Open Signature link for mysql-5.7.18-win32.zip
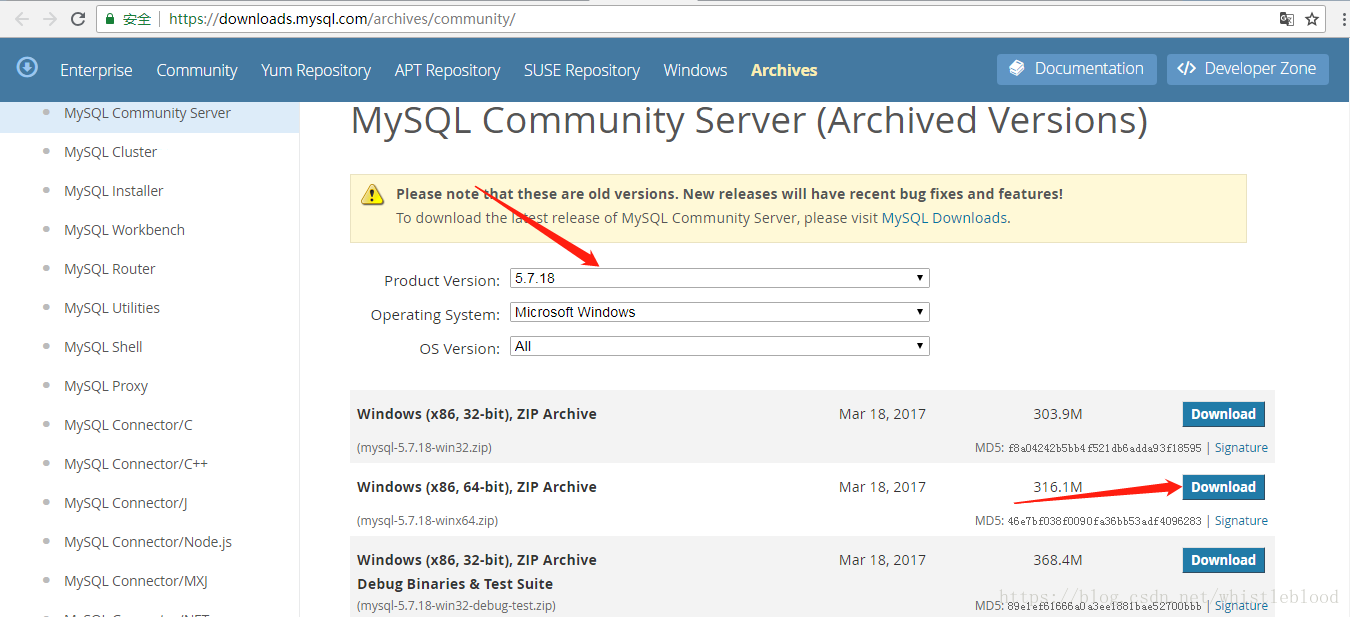The width and height of the screenshot is (1350, 617). click(x=1241, y=448)
